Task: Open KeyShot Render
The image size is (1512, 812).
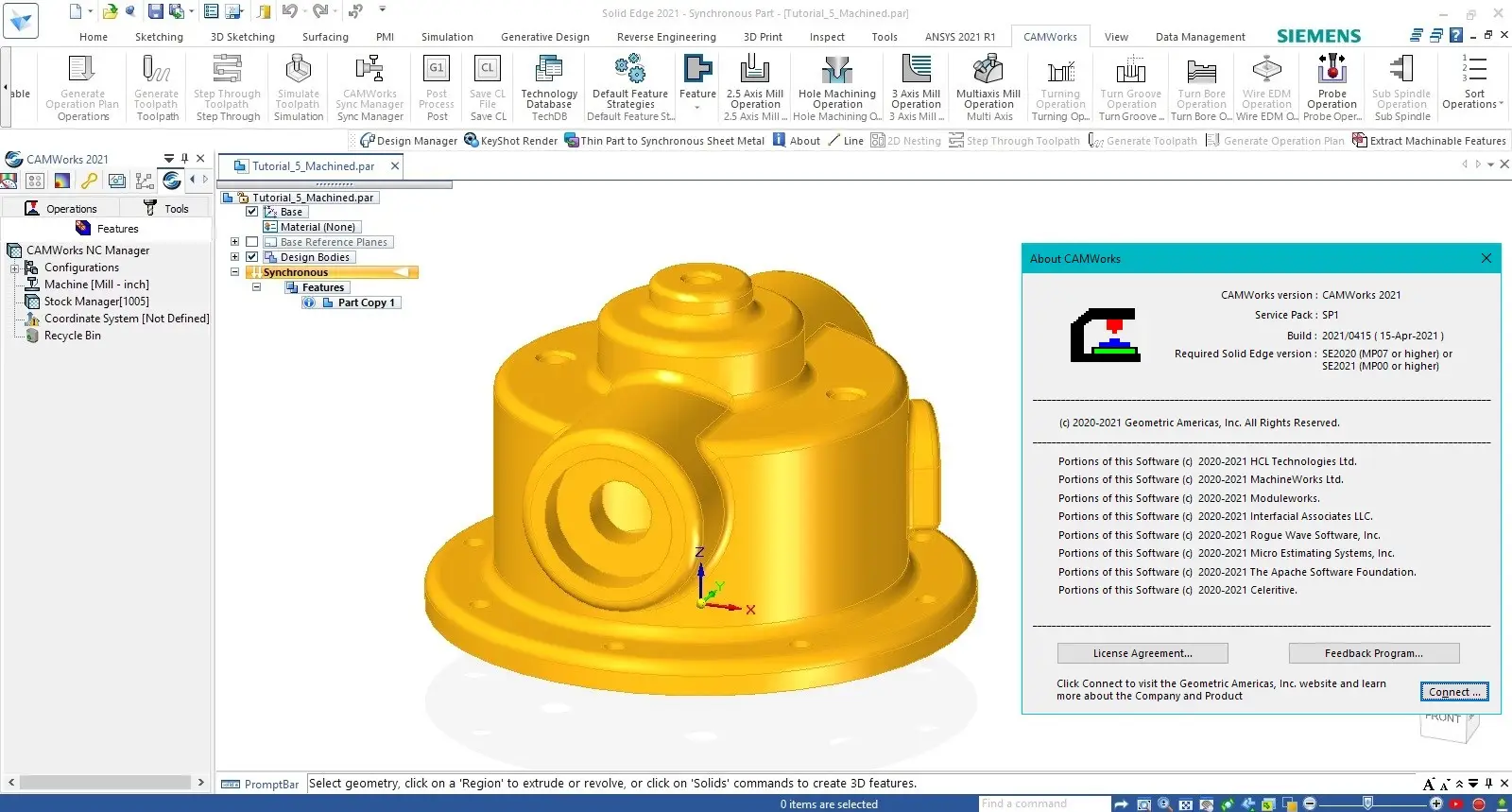Action: tap(511, 141)
